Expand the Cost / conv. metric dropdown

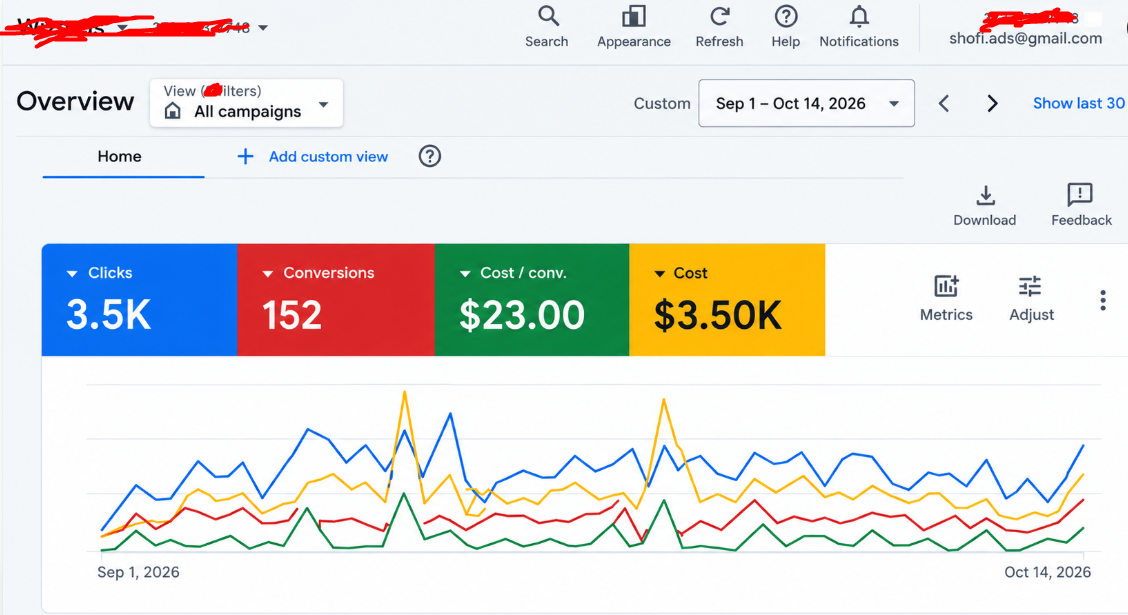465,273
